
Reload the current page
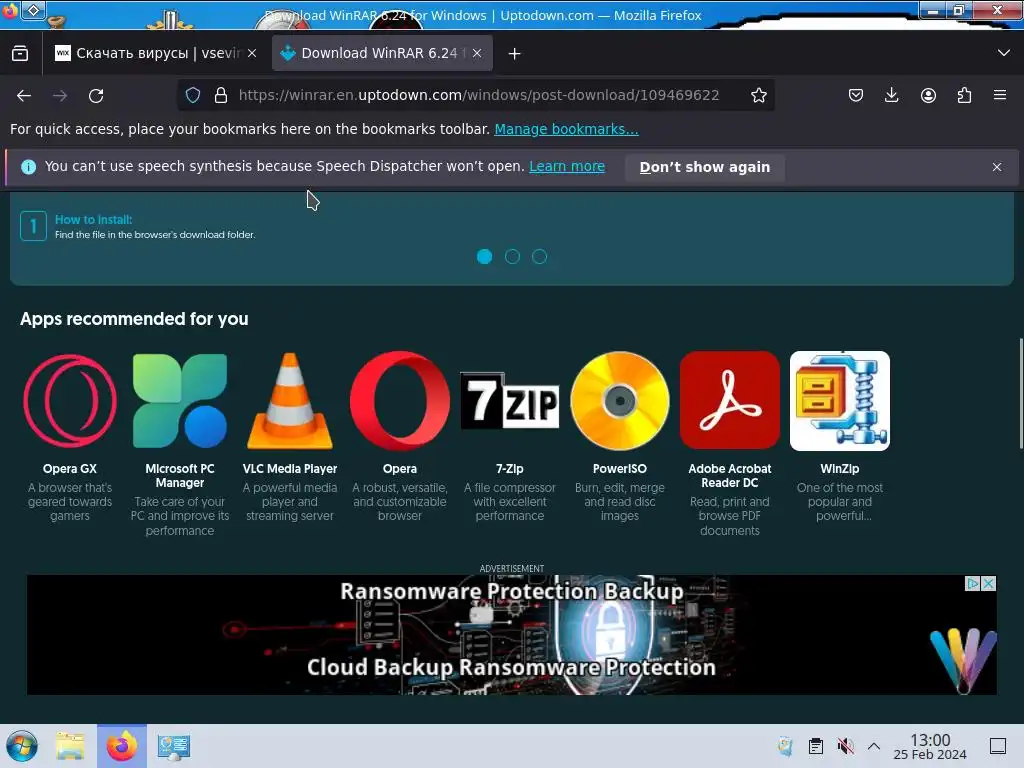[96, 95]
